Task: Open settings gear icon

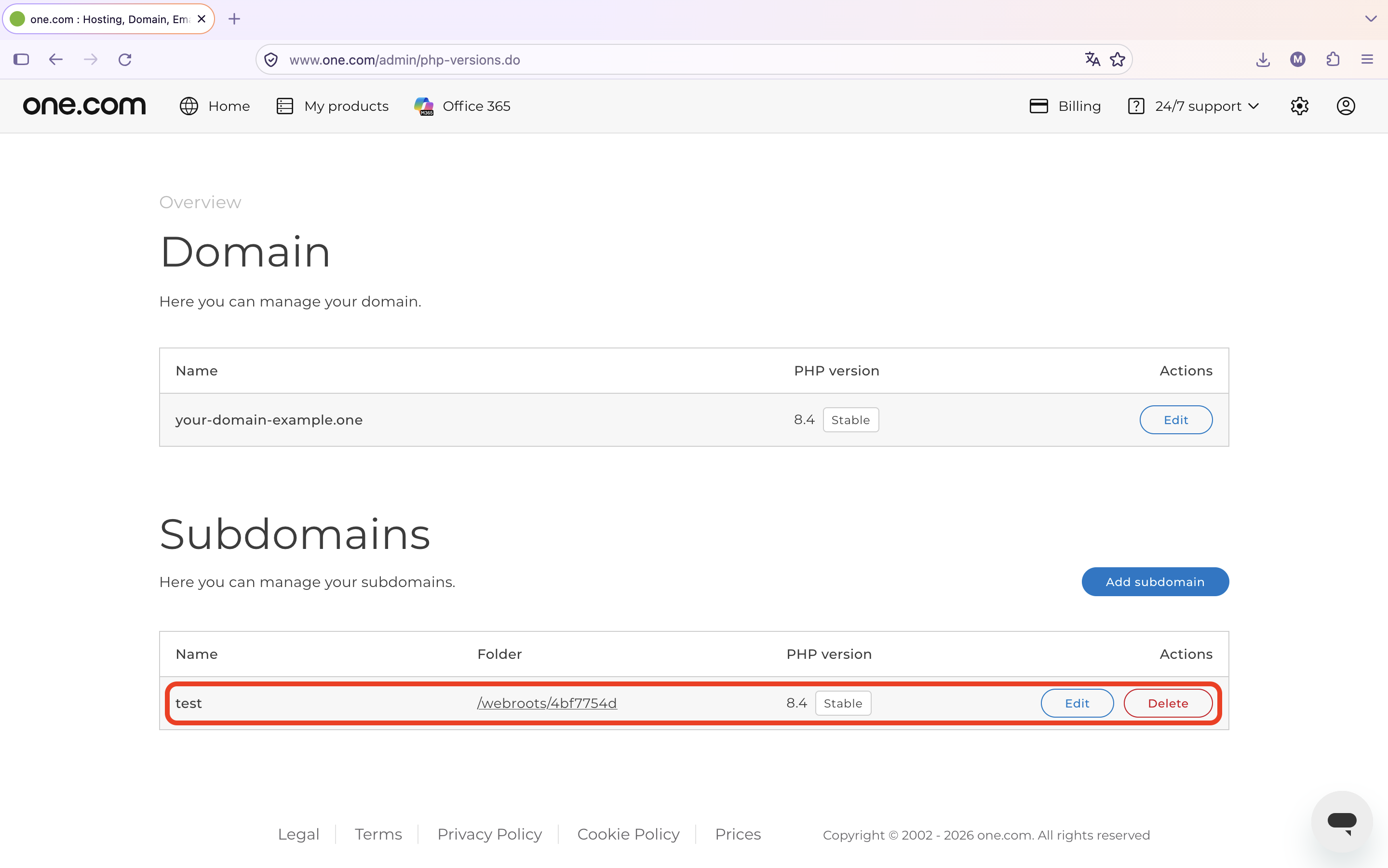Action: (1300, 106)
